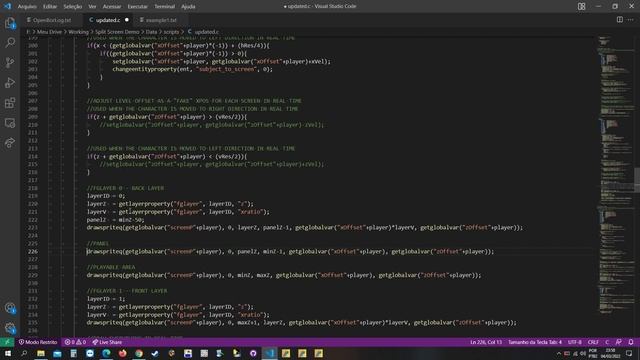The image size is (640, 360).
Task: Click the //PLAYABLE AREA comment line
Action: pyautogui.click(x=111, y=267)
